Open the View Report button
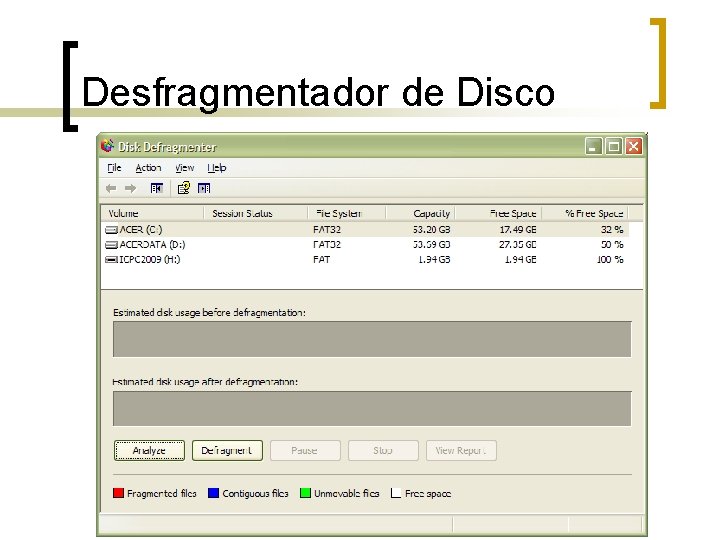The width and height of the screenshot is (720, 540). pyautogui.click(x=461, y=450)
